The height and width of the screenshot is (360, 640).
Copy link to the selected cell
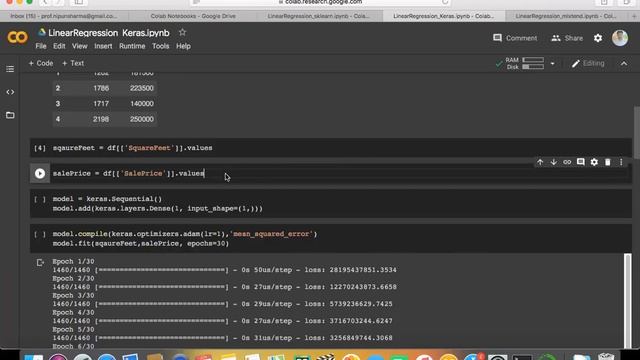567,162
